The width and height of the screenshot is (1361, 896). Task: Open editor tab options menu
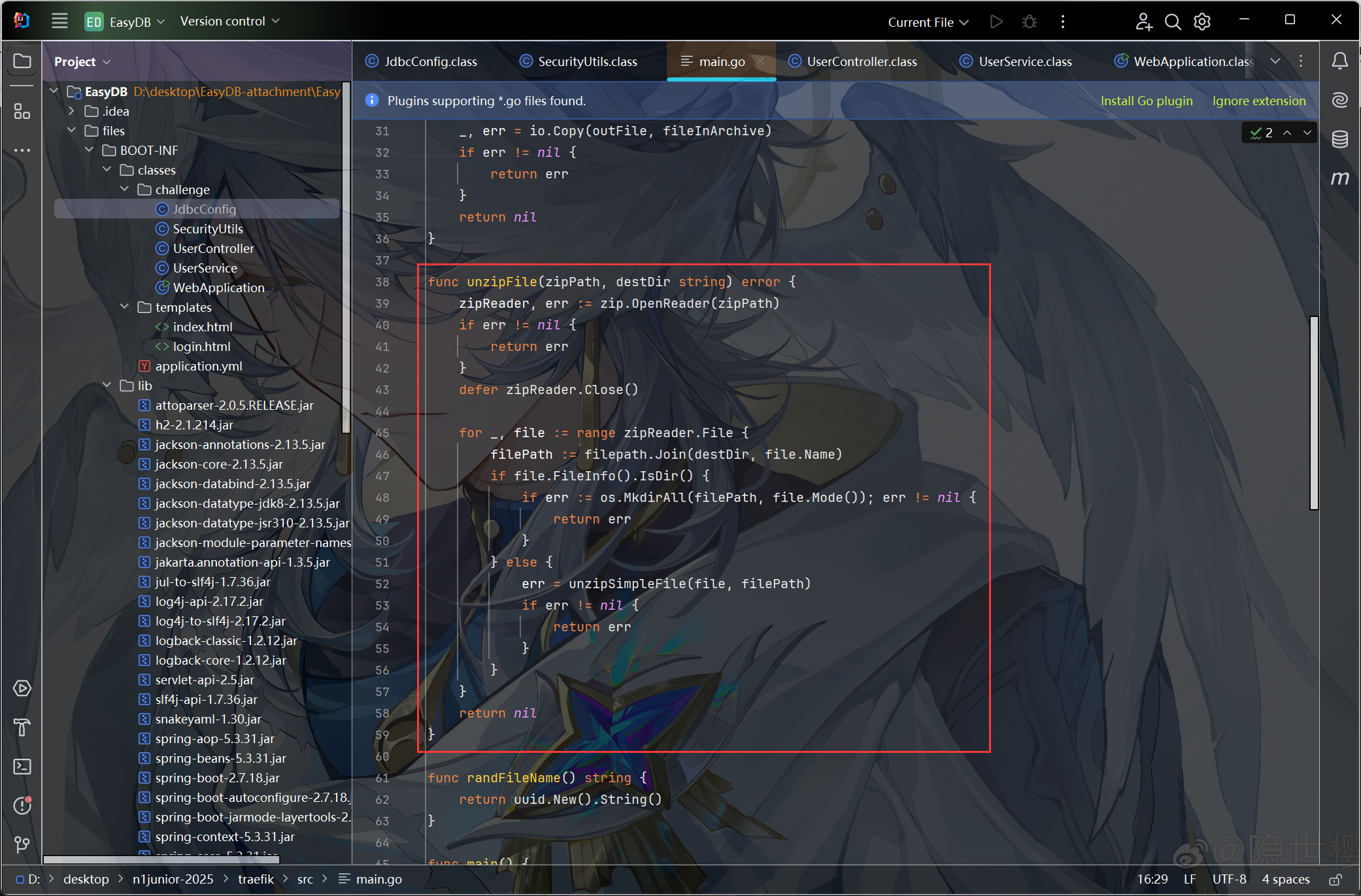click(1301, 61)
